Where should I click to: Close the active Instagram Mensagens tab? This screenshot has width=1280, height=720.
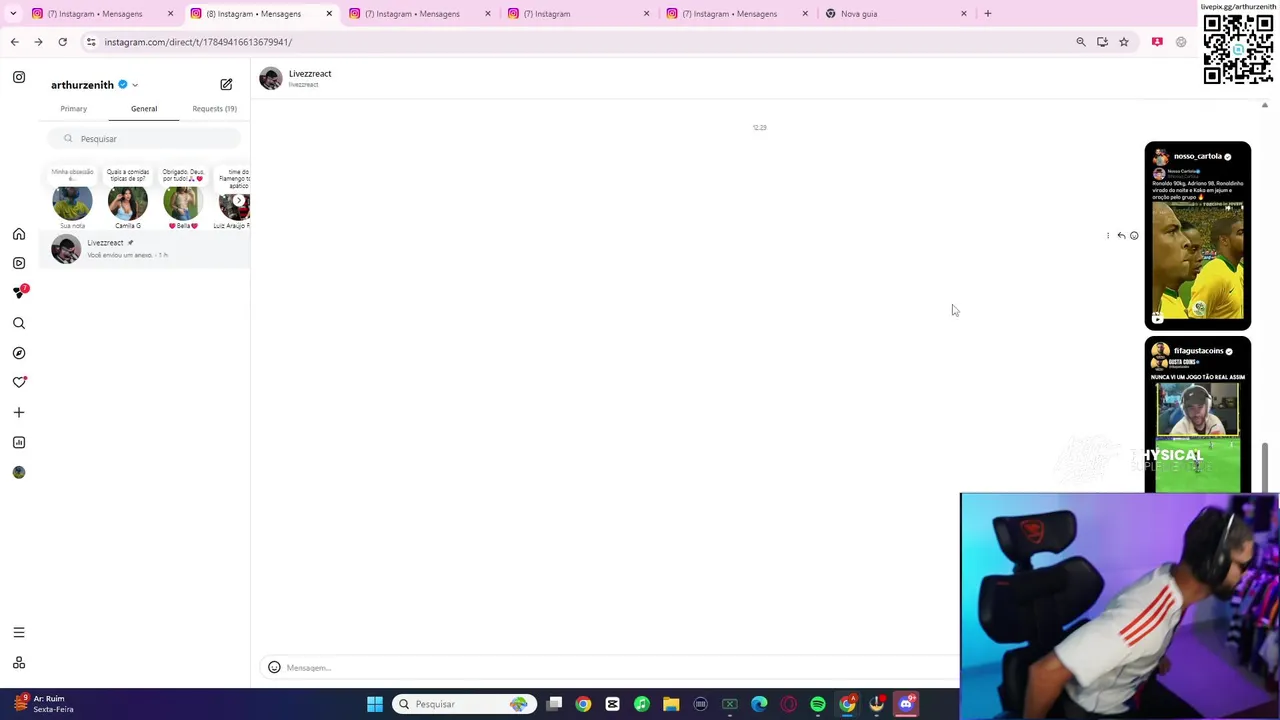tap(329, 14)
